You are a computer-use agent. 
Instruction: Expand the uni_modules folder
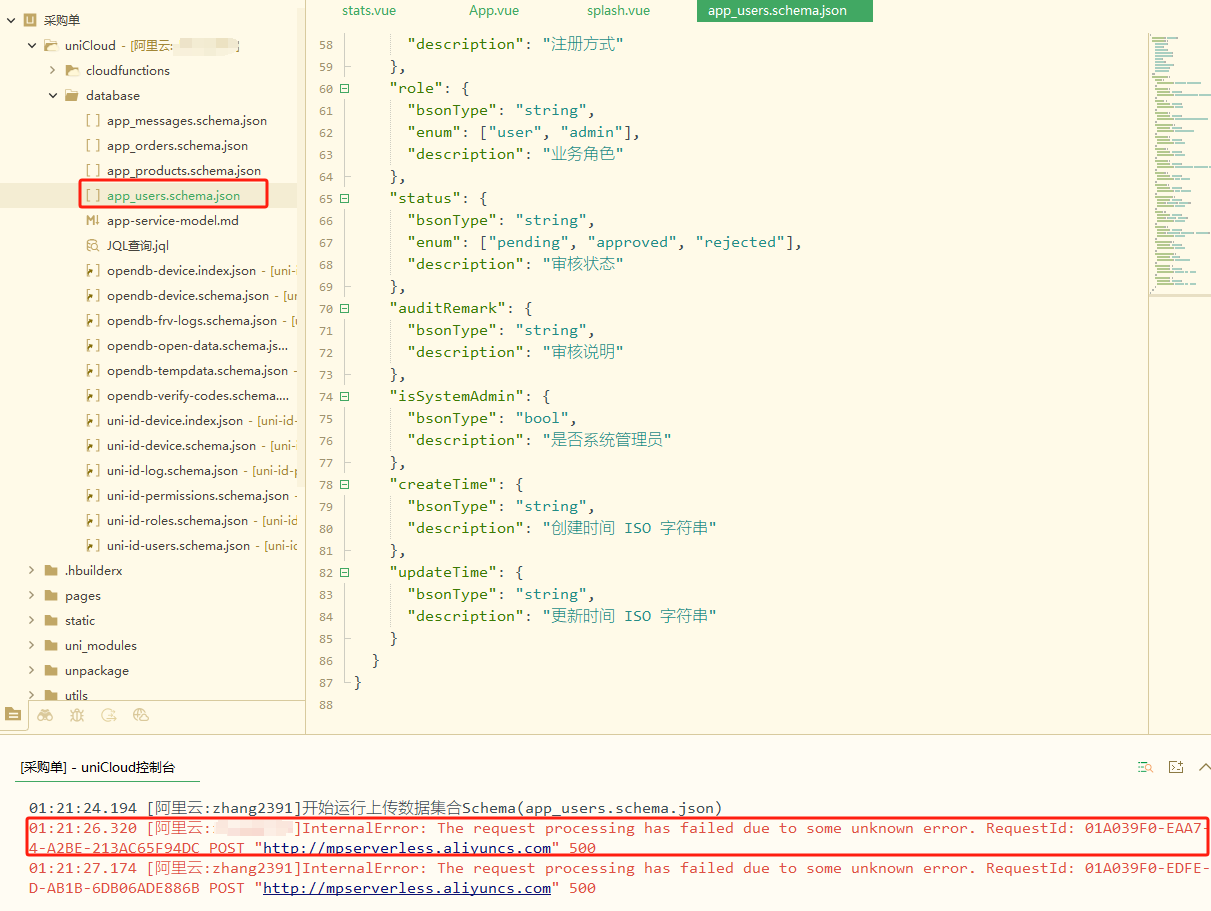(x=32, y=645)
